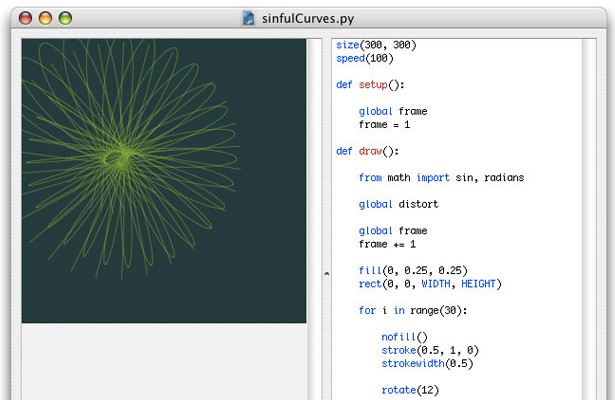
Task: Click the stroke(0.5, 1, 0) line
Action: coord(429,351)
